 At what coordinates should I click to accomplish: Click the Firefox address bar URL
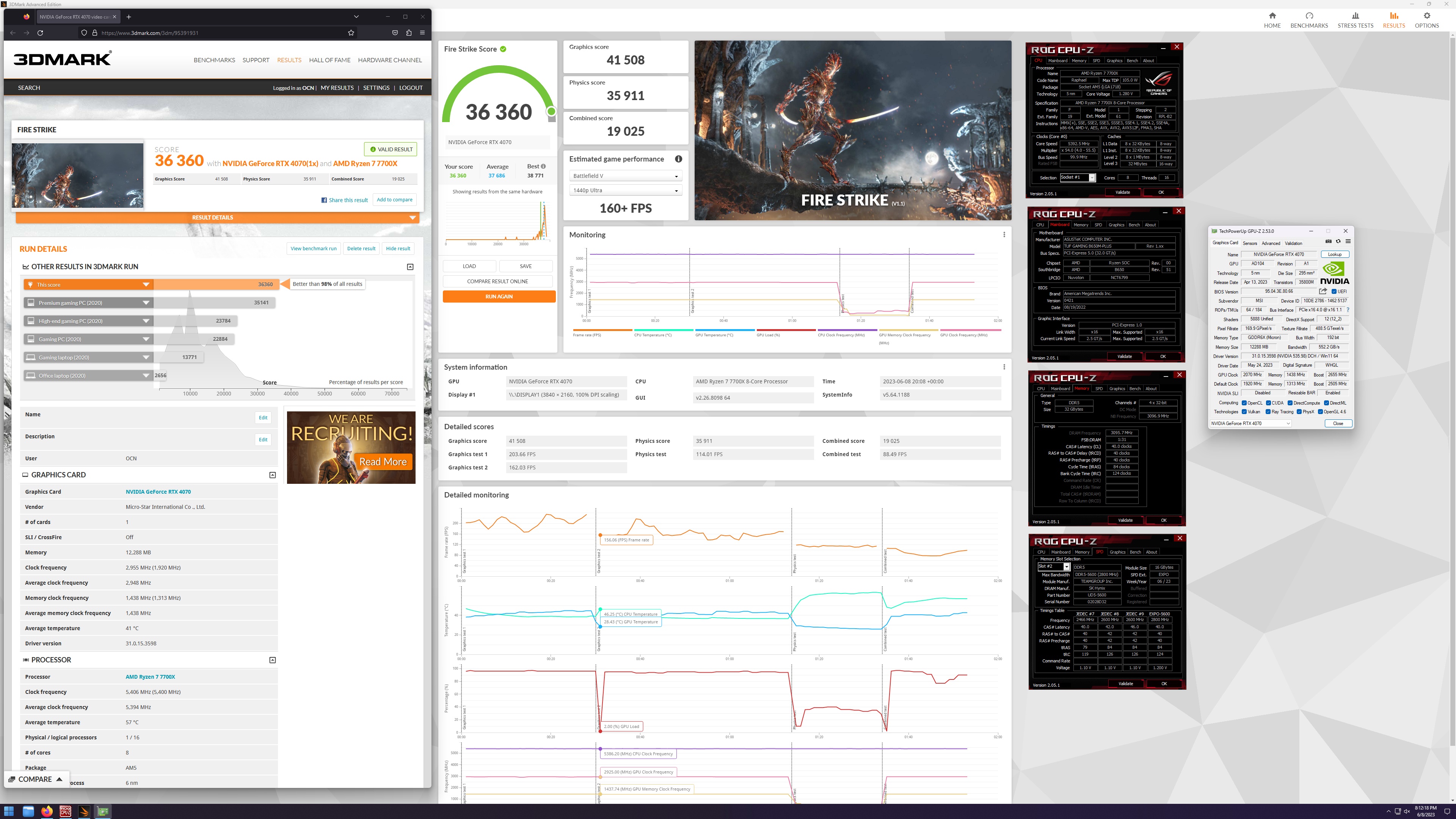tap(150, 33)
